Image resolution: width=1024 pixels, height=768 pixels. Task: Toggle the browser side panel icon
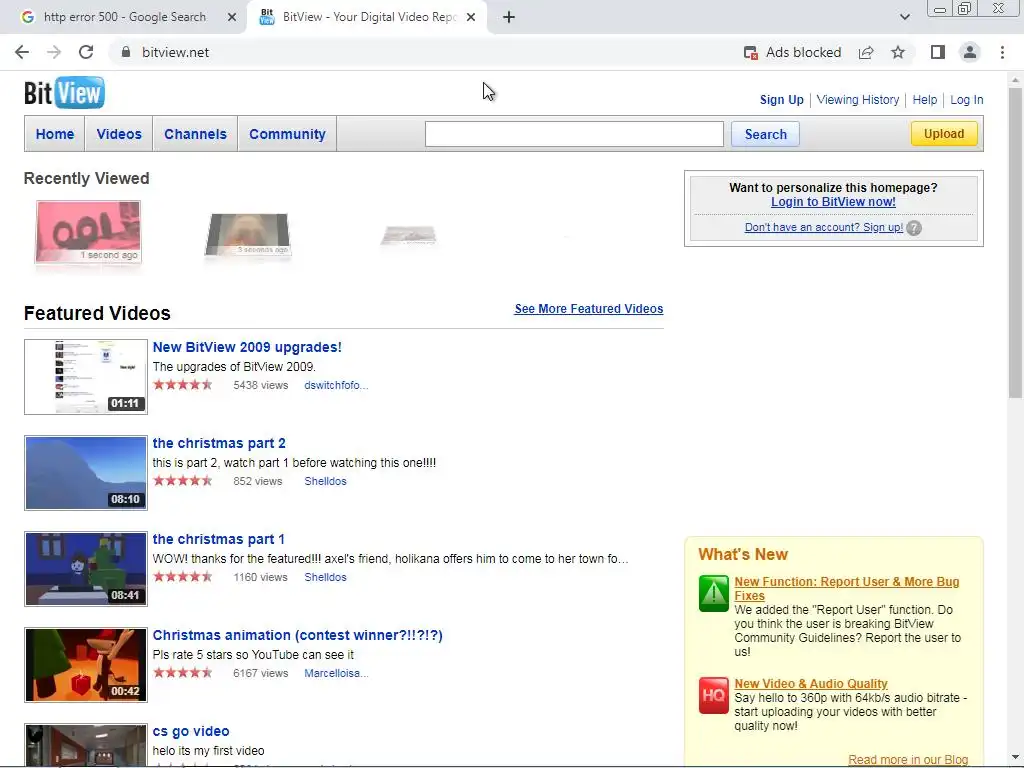click(x=938, y=52)
